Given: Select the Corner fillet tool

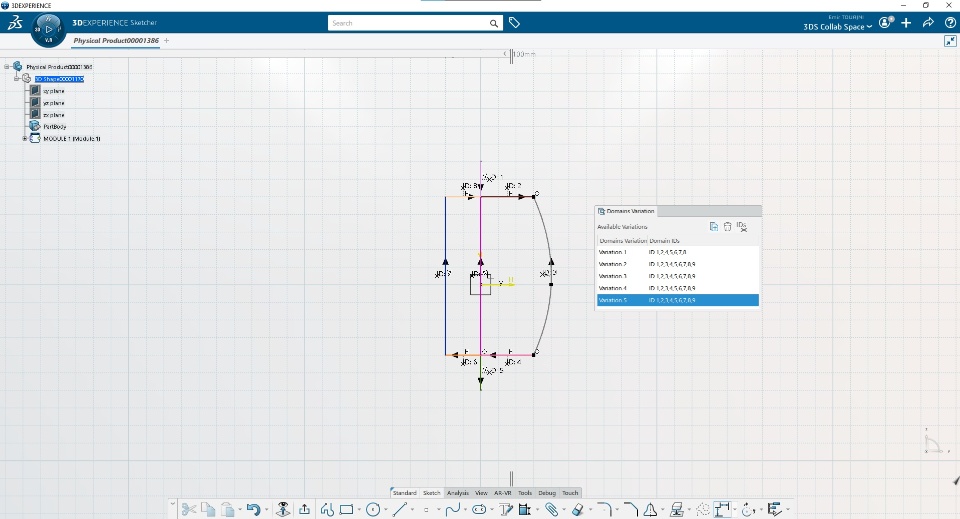Looking at the screenshot, I should point(604,509).
